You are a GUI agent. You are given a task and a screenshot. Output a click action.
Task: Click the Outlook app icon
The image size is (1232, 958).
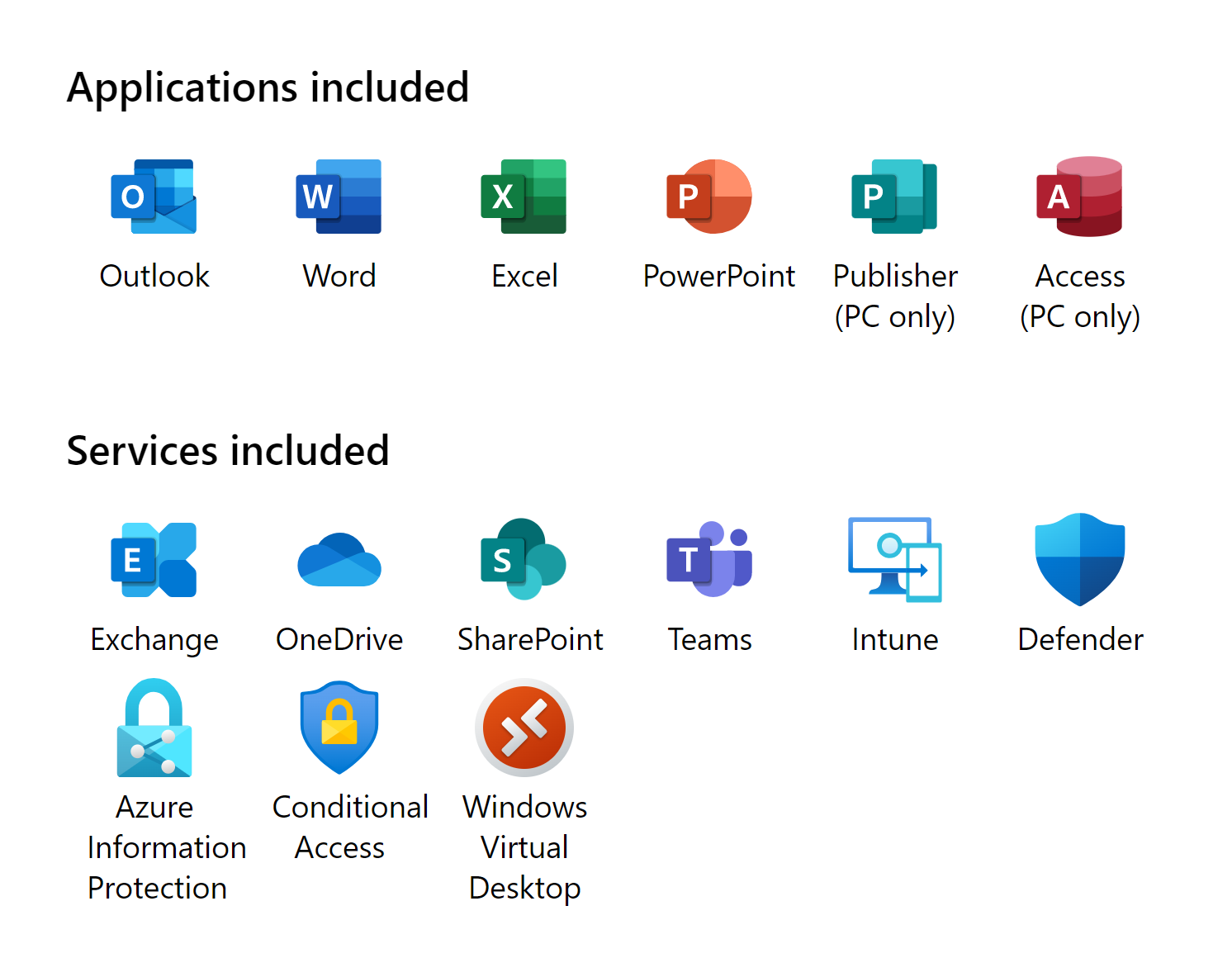coord(154,197)
